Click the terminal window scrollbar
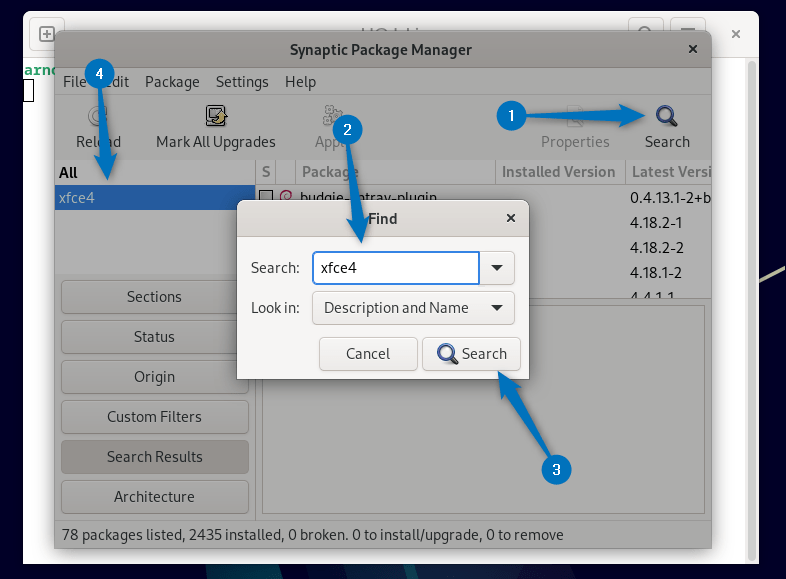 [751, 311]
